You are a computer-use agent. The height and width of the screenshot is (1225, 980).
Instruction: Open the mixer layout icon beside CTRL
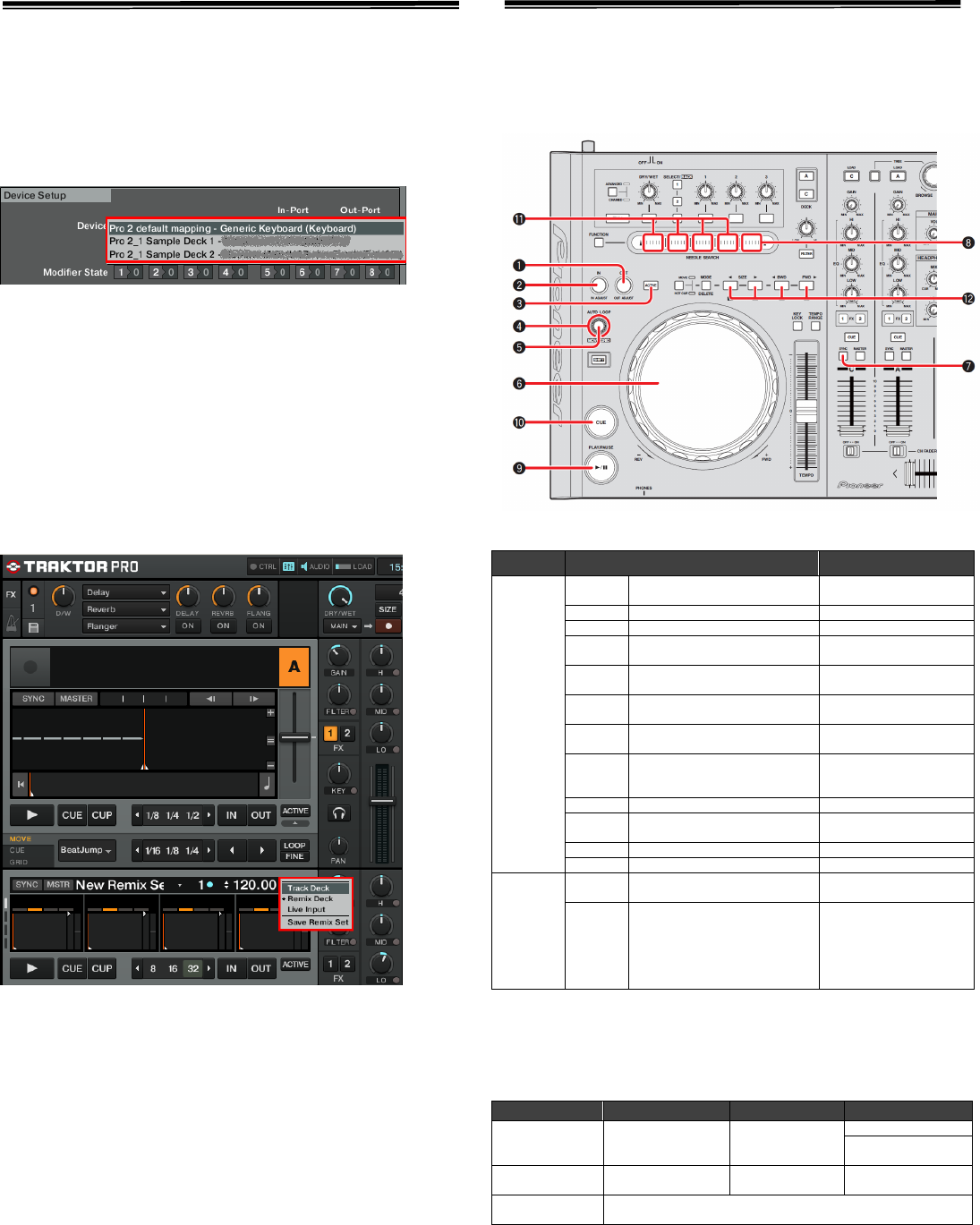coord(288,566)
